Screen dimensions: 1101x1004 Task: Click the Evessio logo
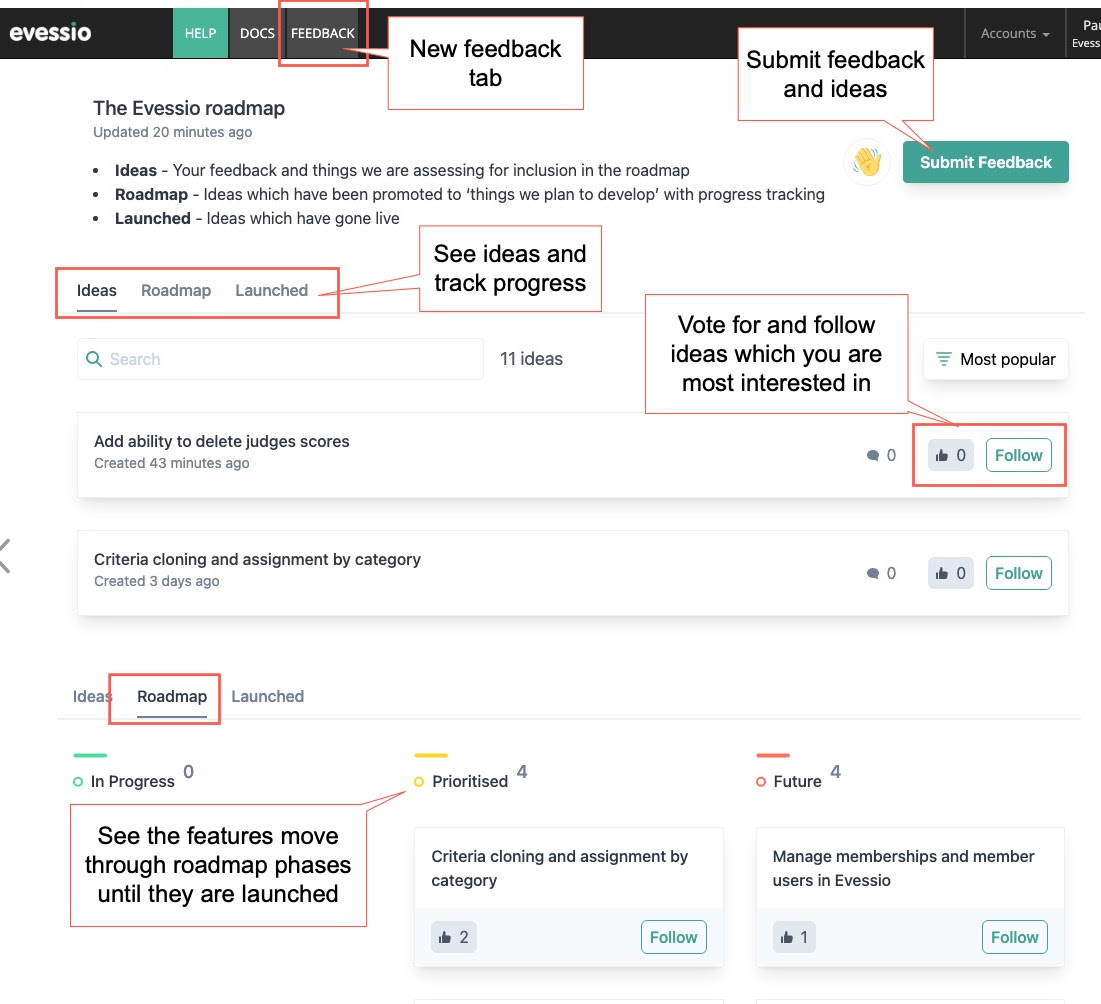(x=51, y=33)
